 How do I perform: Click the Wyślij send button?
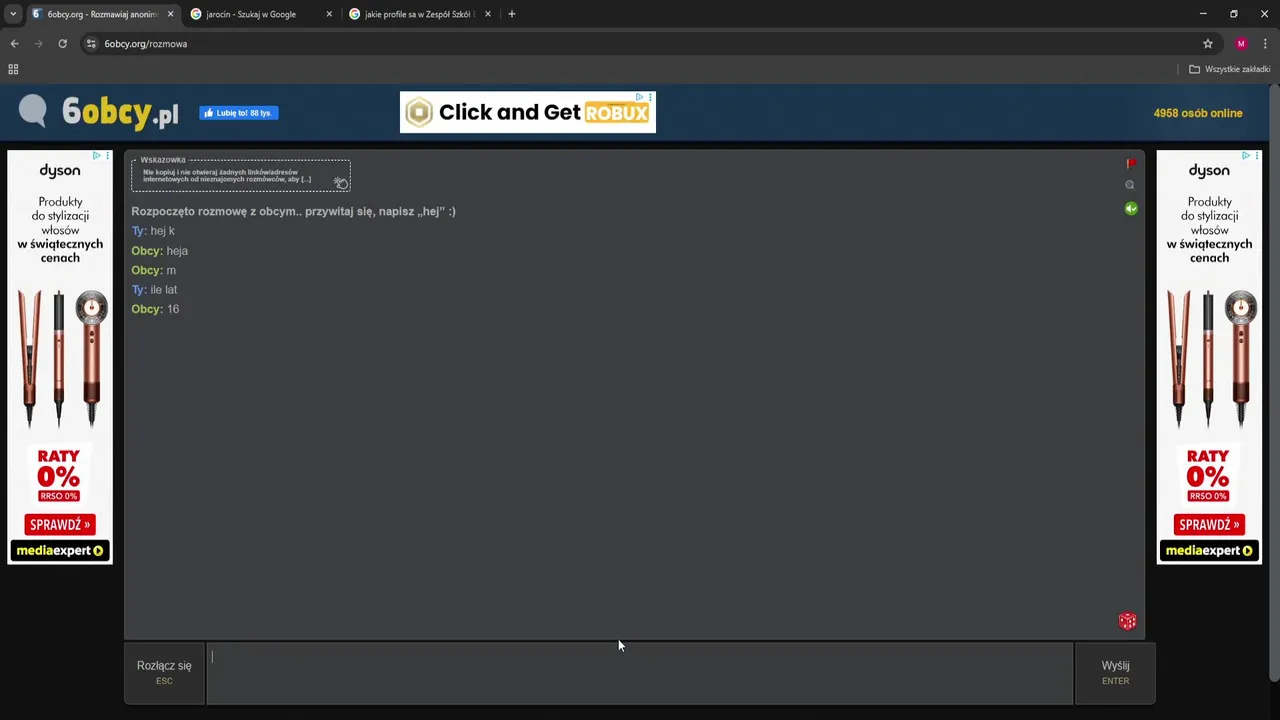(1115, 673)
